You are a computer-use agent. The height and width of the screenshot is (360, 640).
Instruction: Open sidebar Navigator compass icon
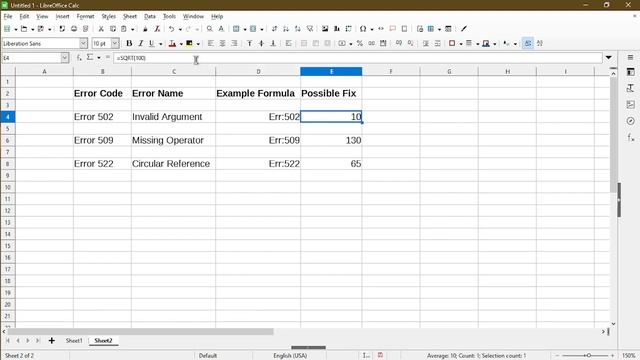[x=631, y=121]
